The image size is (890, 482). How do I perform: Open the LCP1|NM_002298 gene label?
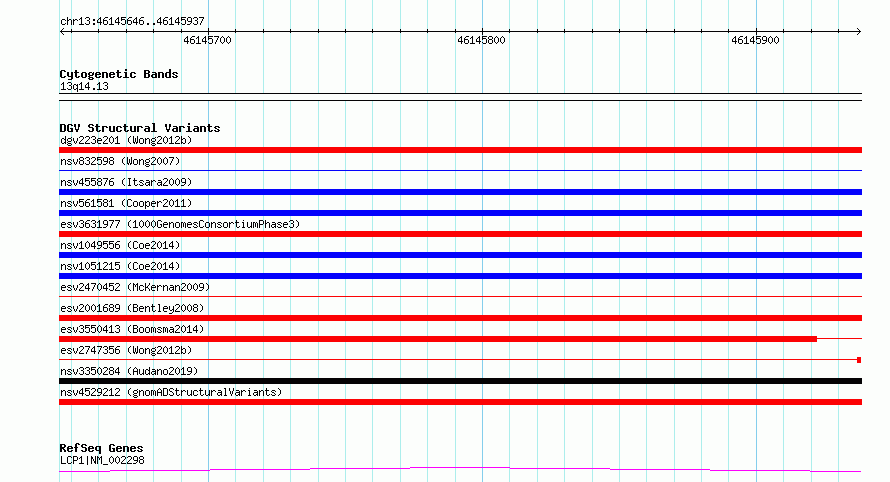pos(102,460)
